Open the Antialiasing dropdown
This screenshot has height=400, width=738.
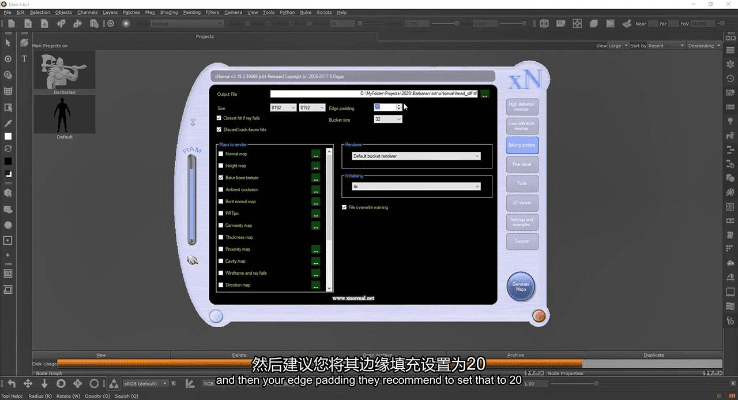[416, 186]
